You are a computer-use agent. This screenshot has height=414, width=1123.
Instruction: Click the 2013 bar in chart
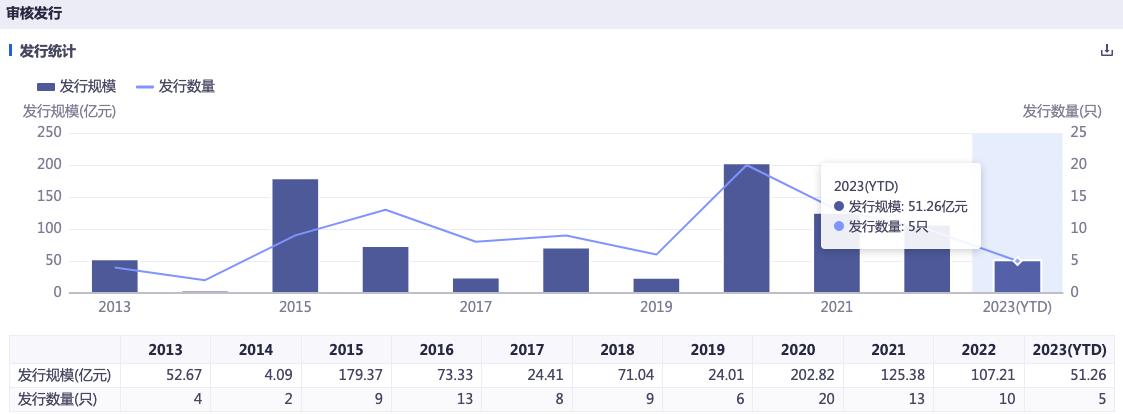coord(115,276)
